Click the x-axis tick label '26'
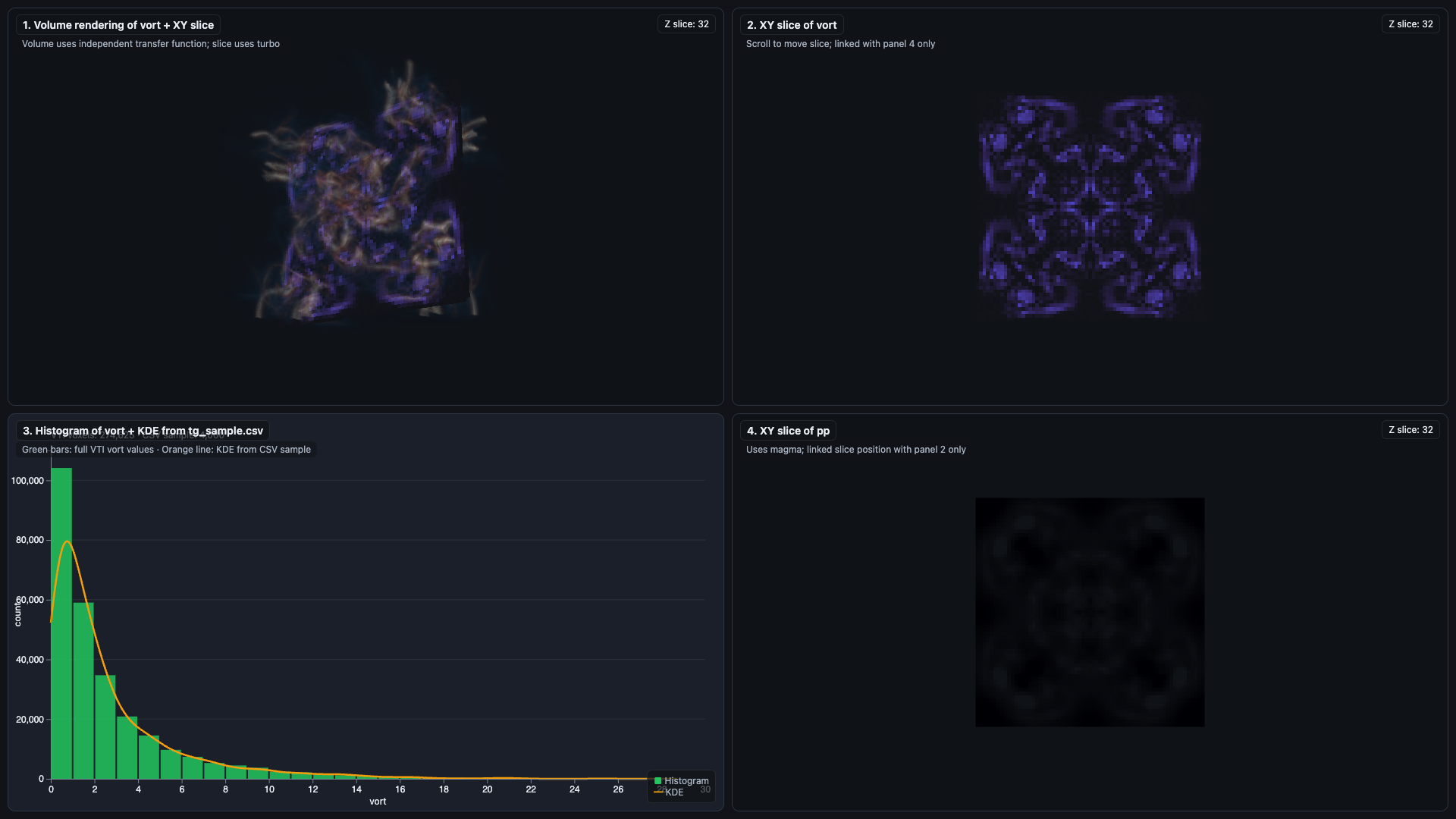 [x=618, y=789]
